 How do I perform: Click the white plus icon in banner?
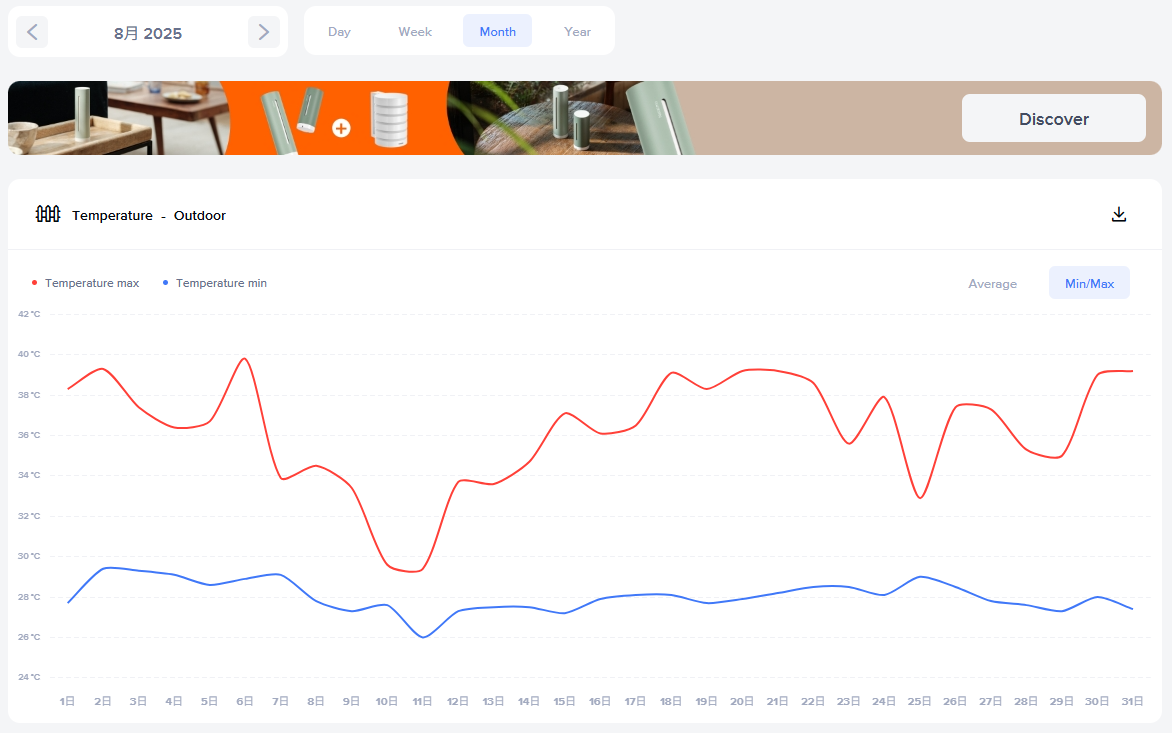coord(341,128)
